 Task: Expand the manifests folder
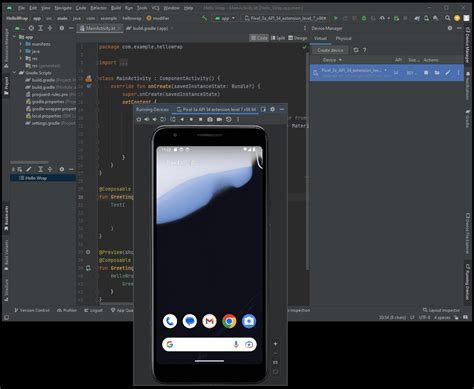21,44
